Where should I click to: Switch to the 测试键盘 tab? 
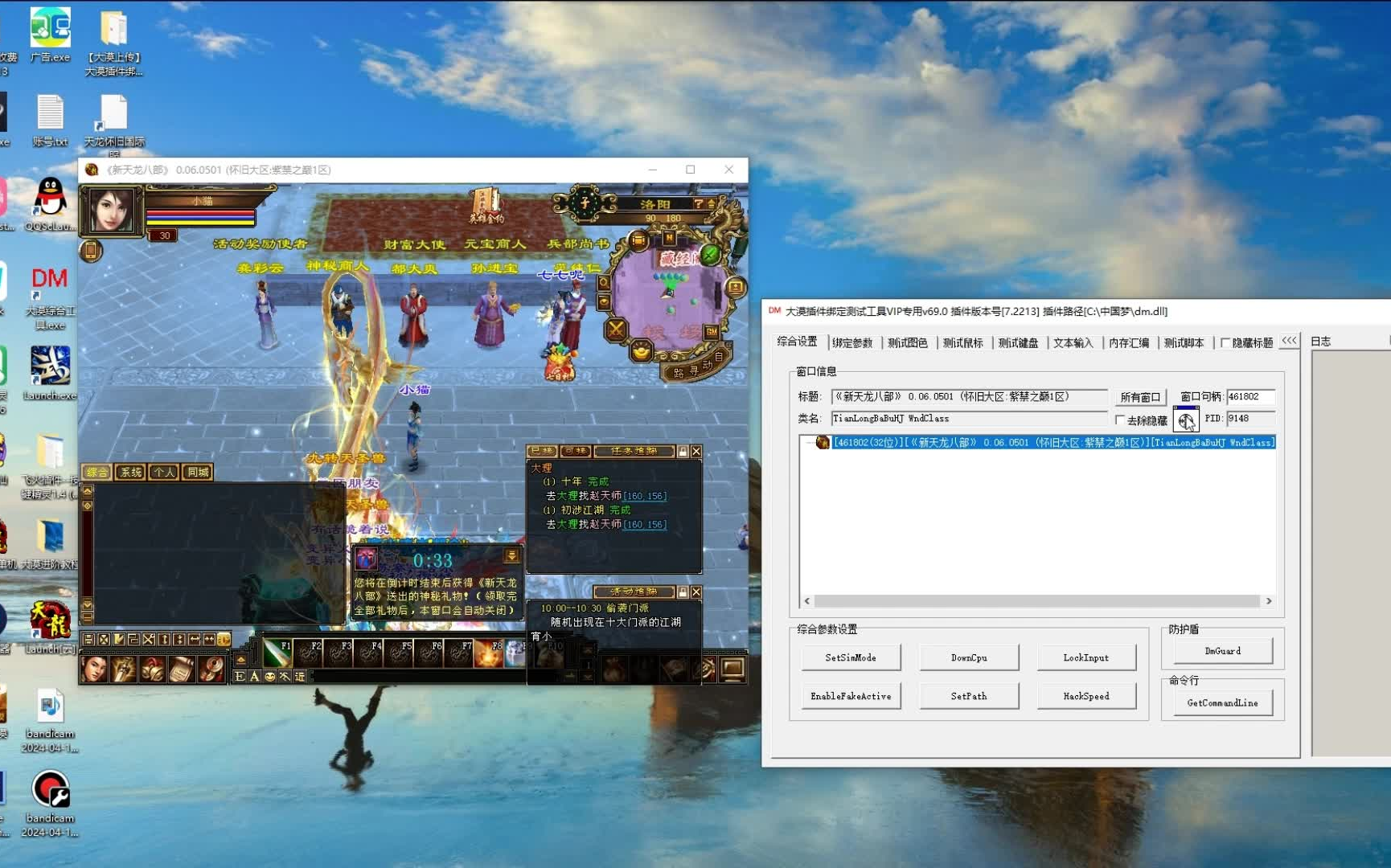(1019, 343)
